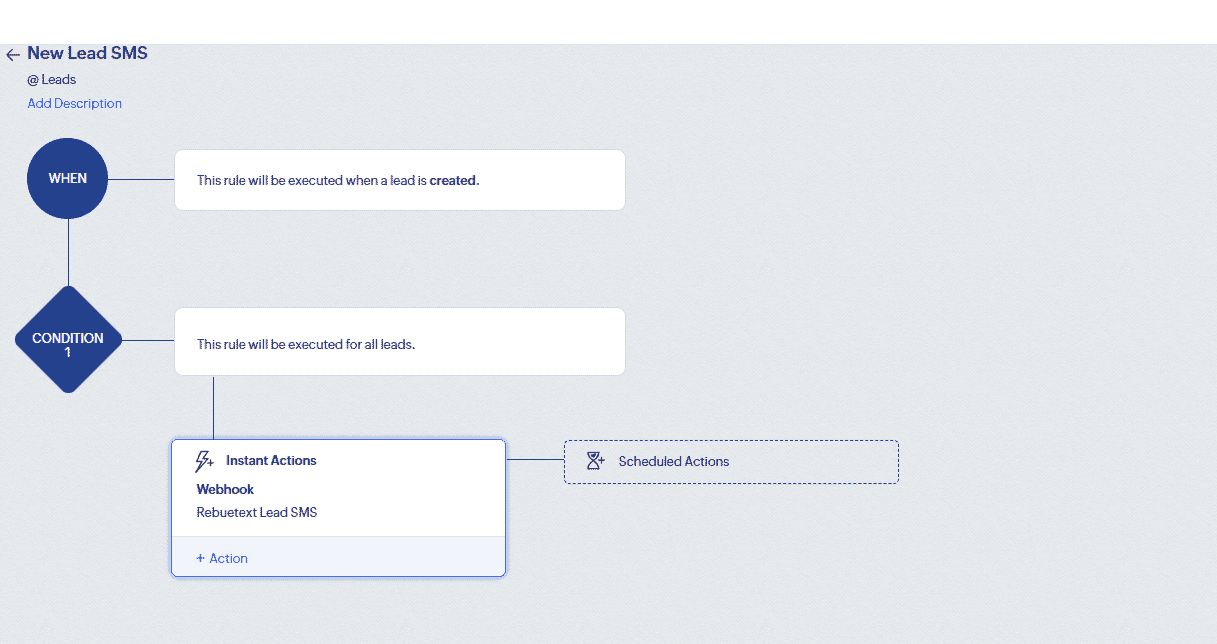Click the Rebuetext Lead SMS webhook entry

coord(257,512)
